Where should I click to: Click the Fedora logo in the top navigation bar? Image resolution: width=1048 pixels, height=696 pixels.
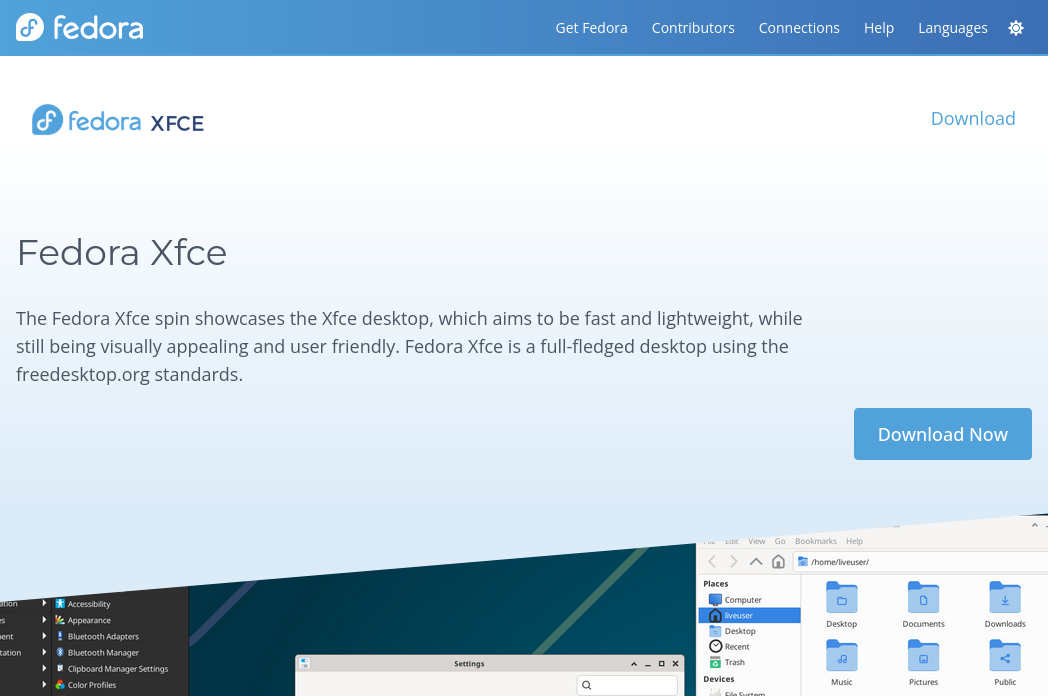pos(79,27)
